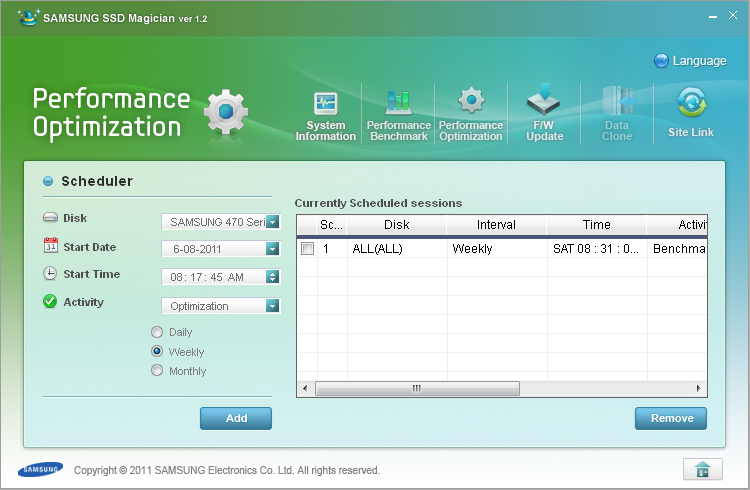Screen dimensions: 750x490
Task: Click the large gear icon beside heading
Action: 226,112
